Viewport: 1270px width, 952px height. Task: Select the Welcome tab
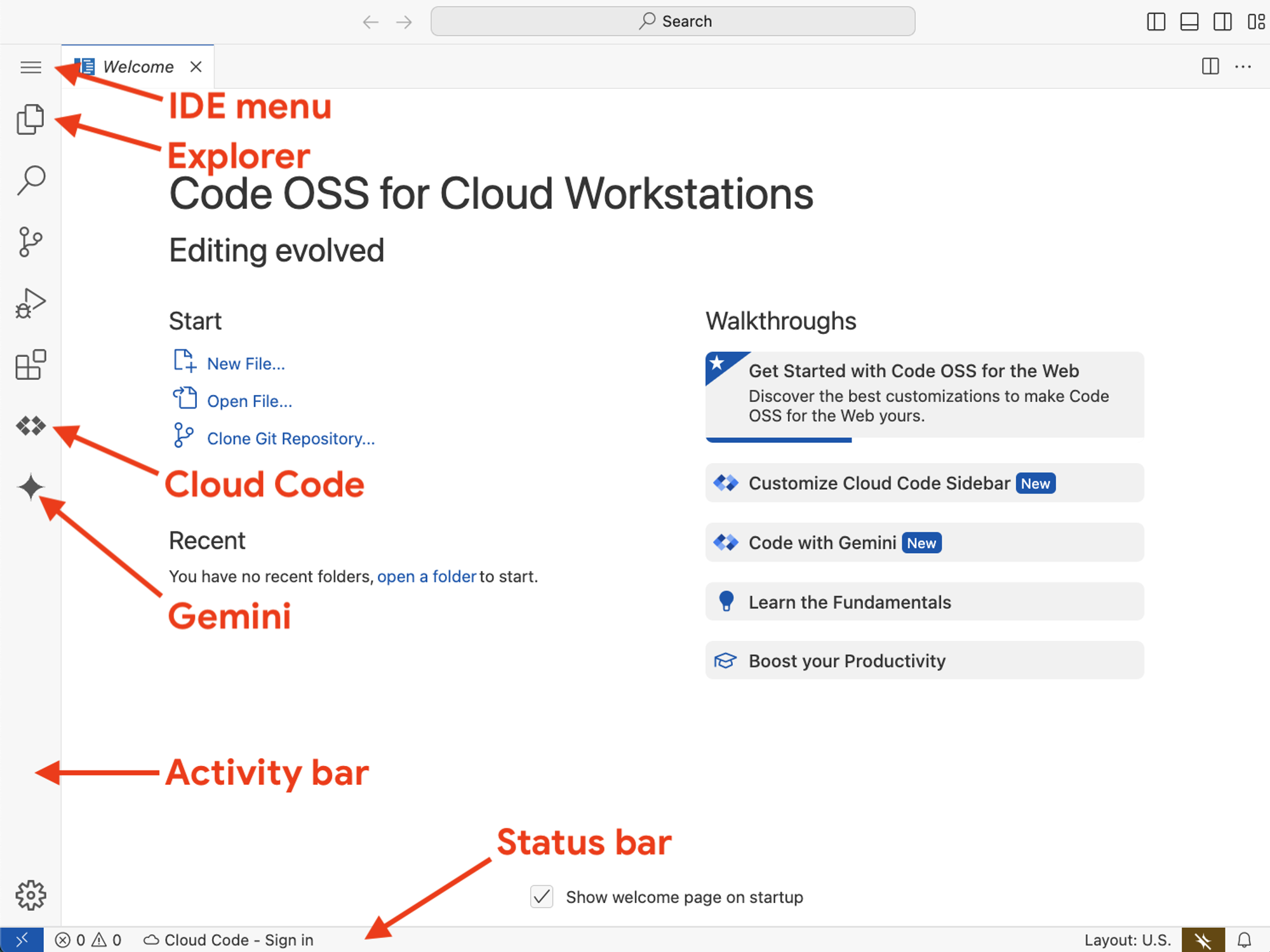[137, 67]
